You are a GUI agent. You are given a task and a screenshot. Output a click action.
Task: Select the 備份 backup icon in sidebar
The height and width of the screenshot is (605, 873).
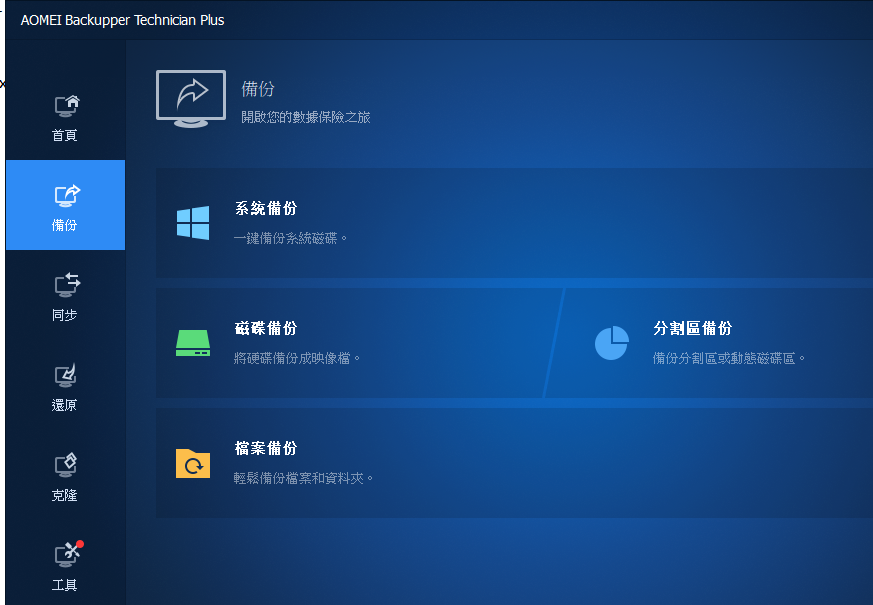click(x=67, y=196)
